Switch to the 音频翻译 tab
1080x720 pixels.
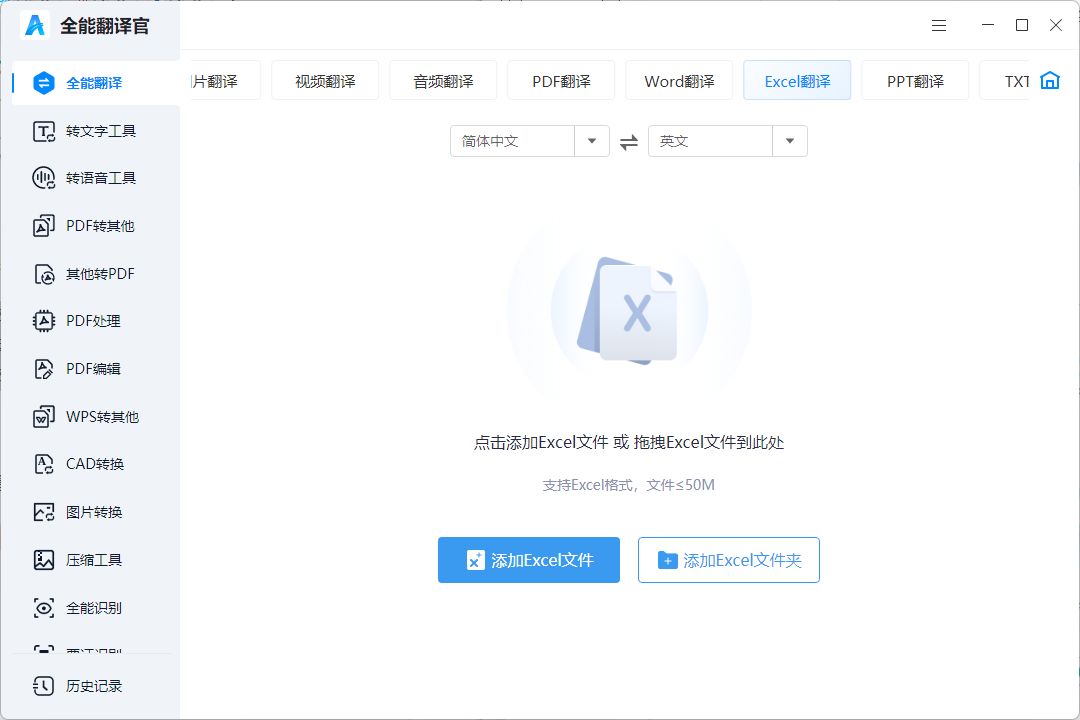(443, 81)
